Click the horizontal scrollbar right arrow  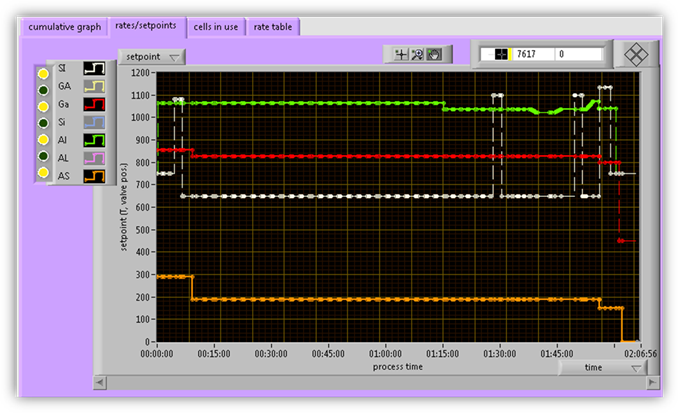pos(653,382)
